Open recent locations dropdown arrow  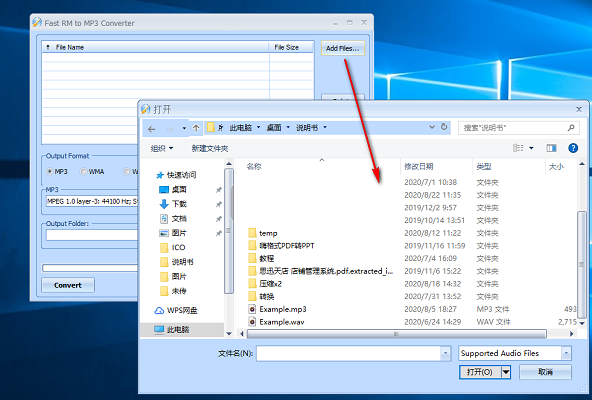click(x=184, y=129)
